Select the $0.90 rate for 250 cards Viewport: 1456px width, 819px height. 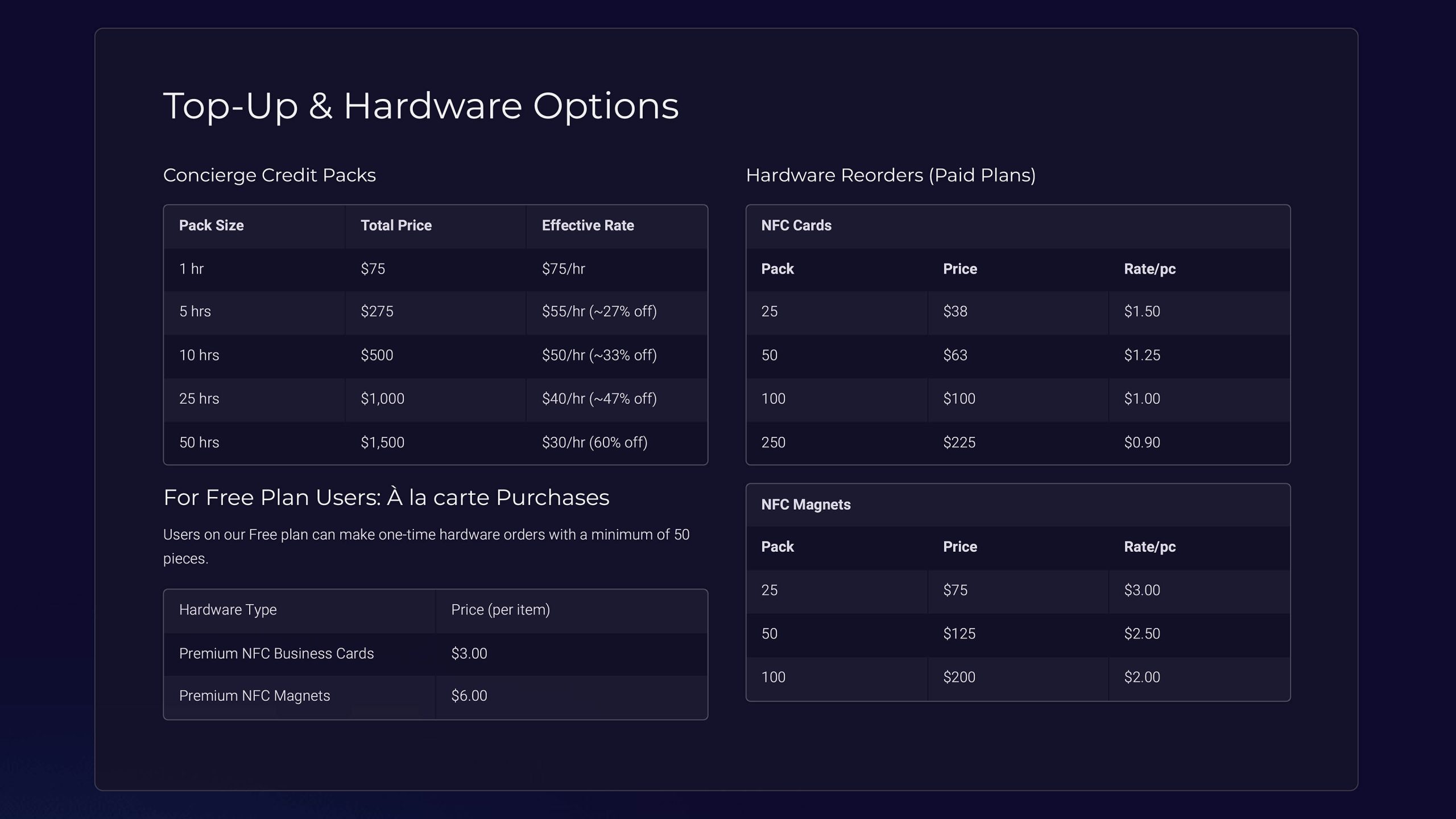click(x=1142, y=442)
